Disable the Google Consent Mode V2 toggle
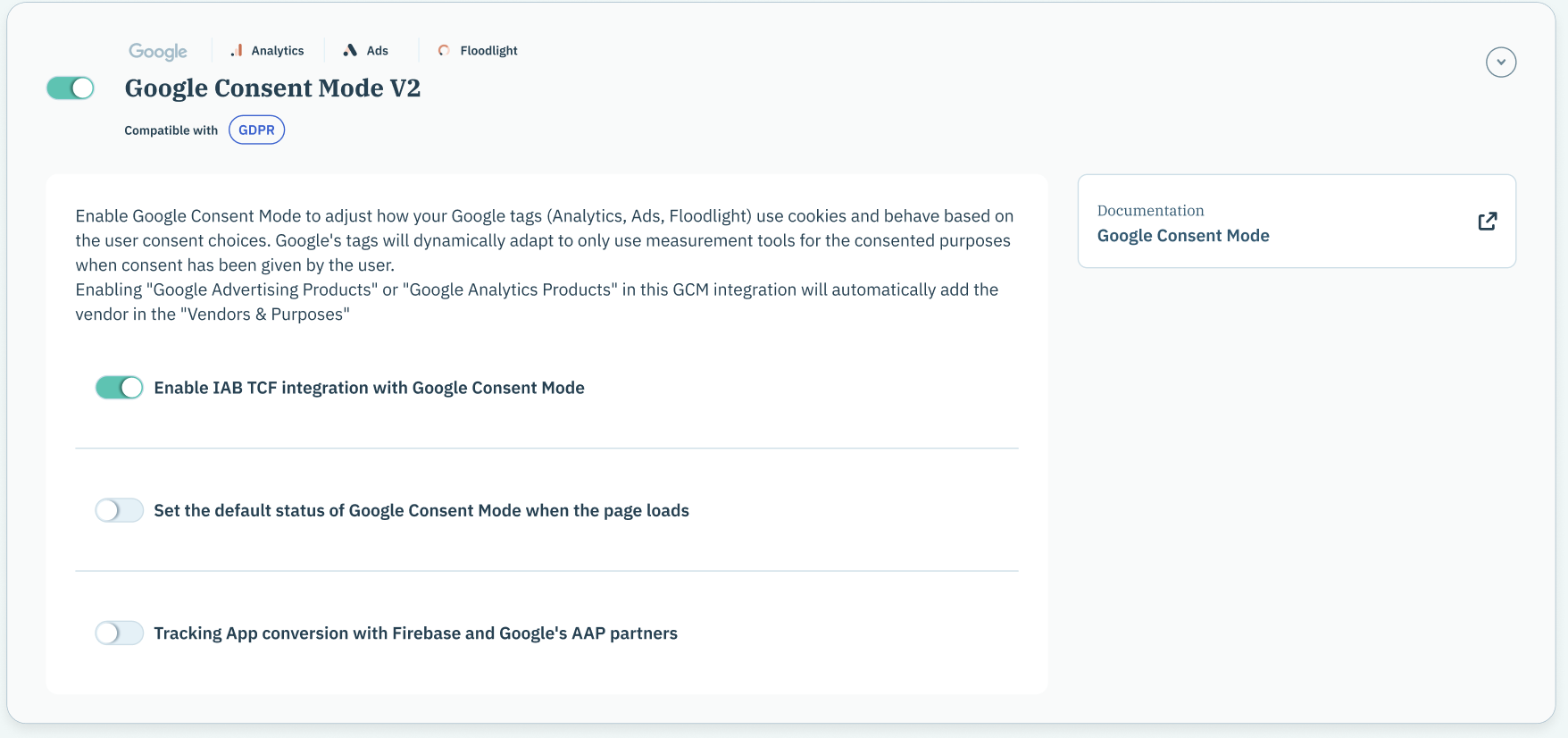The image size is (1568, 738). pyautogui.click(x=71, y=88)
